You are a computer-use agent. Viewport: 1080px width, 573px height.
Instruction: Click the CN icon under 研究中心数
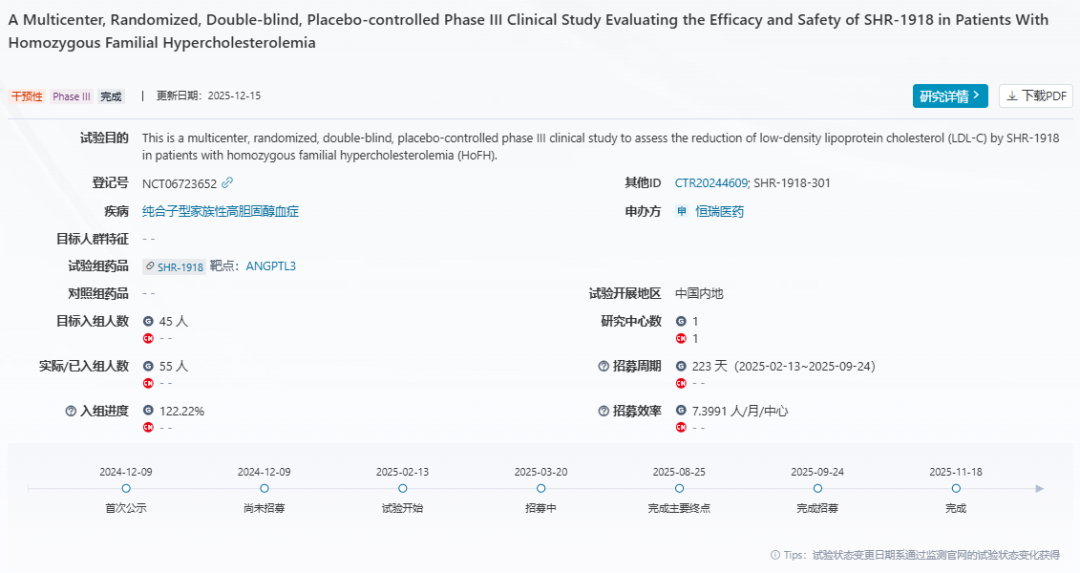[x=681, y=338]
